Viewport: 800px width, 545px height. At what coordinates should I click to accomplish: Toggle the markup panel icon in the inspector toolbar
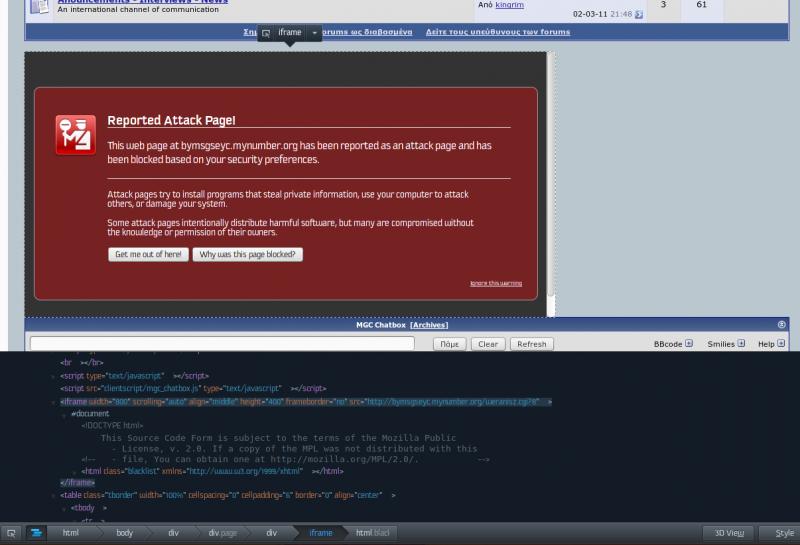pos(35,533)
